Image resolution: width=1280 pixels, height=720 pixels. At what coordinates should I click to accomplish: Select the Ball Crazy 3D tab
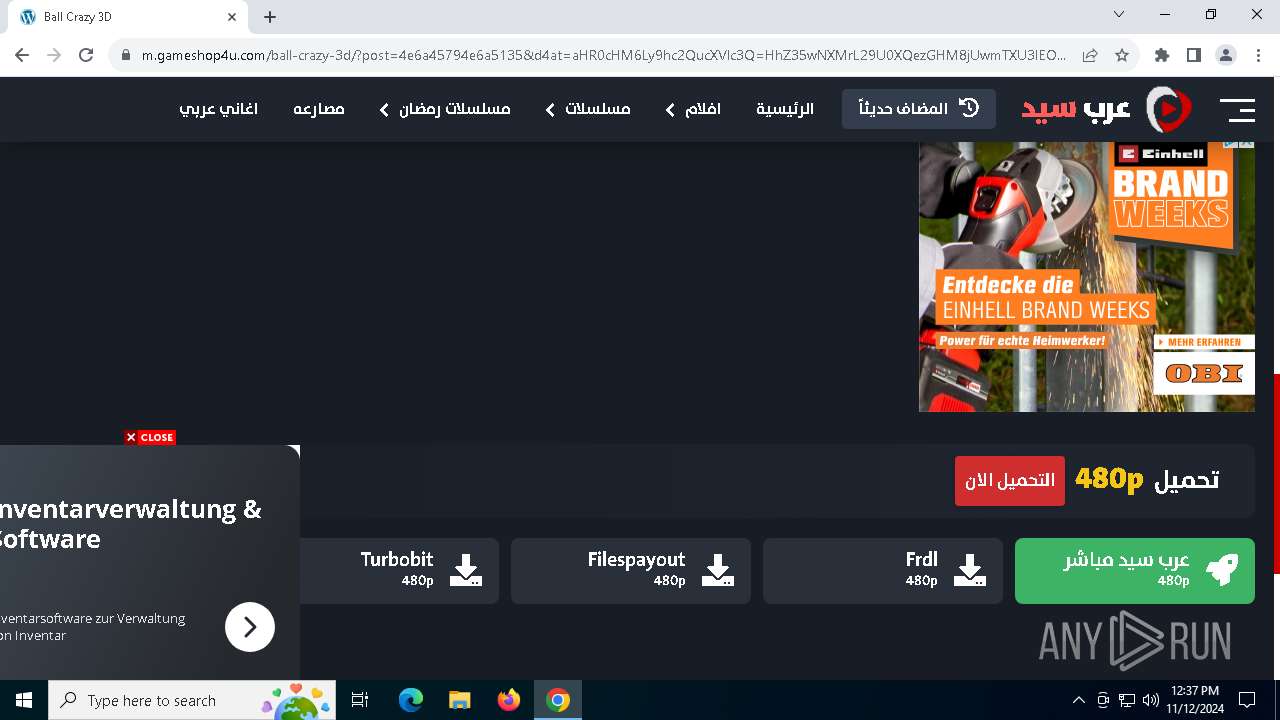128,17
